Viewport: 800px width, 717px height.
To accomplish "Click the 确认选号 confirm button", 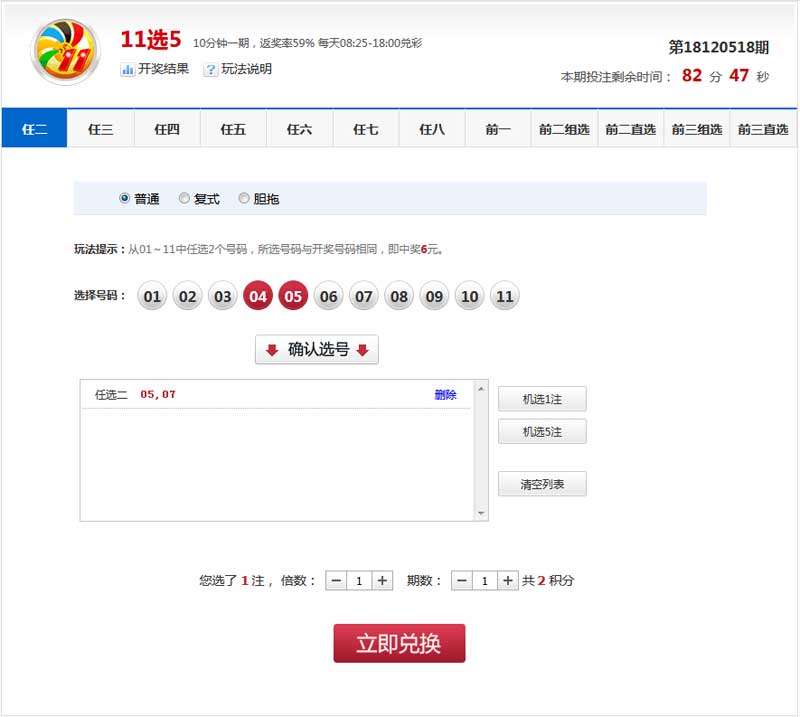I will click(x=317, y=350).
